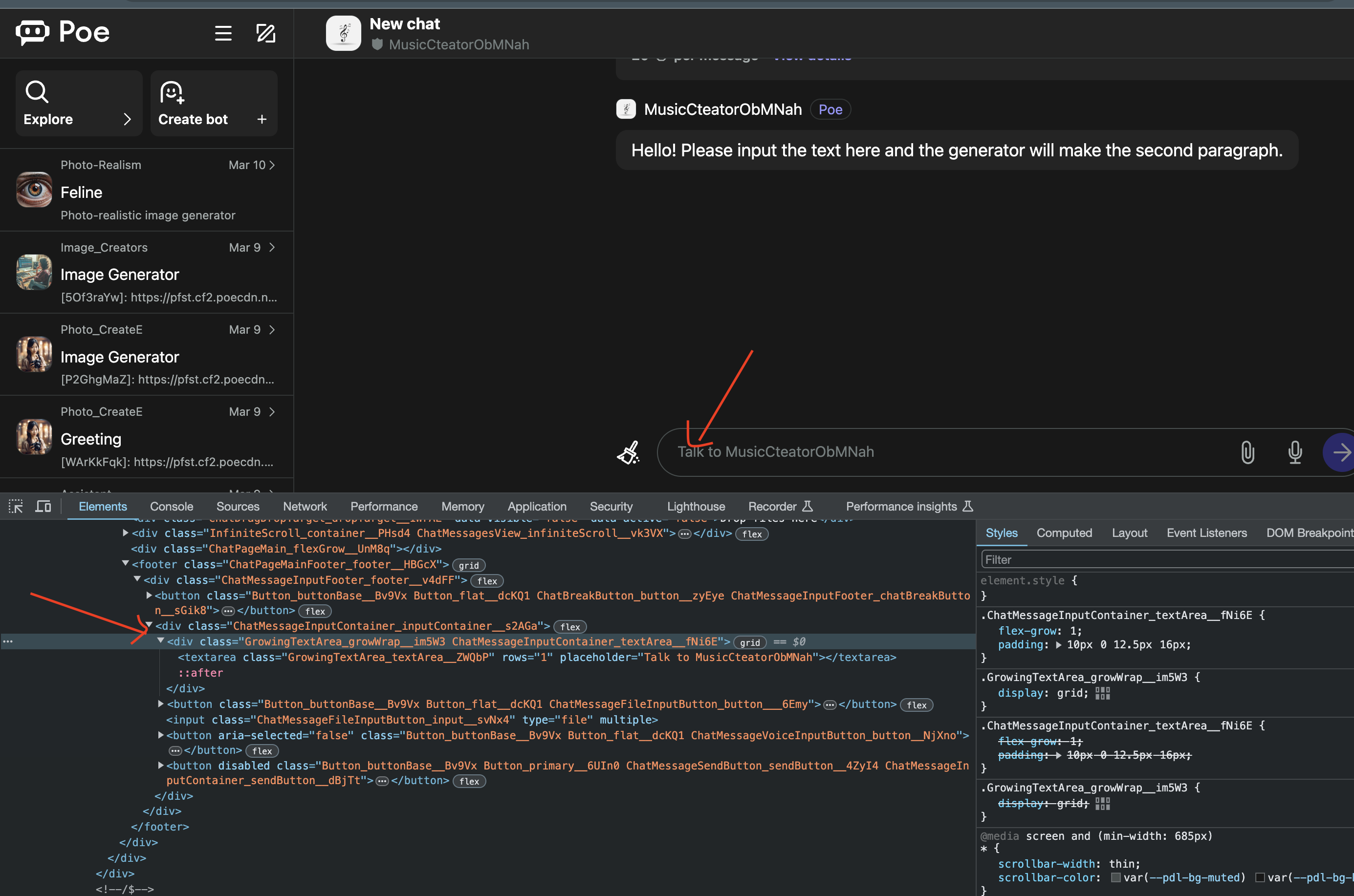Click the paperclip attach file icon
Viewport: 1354px width, 896px height.
pos(1247,452)
